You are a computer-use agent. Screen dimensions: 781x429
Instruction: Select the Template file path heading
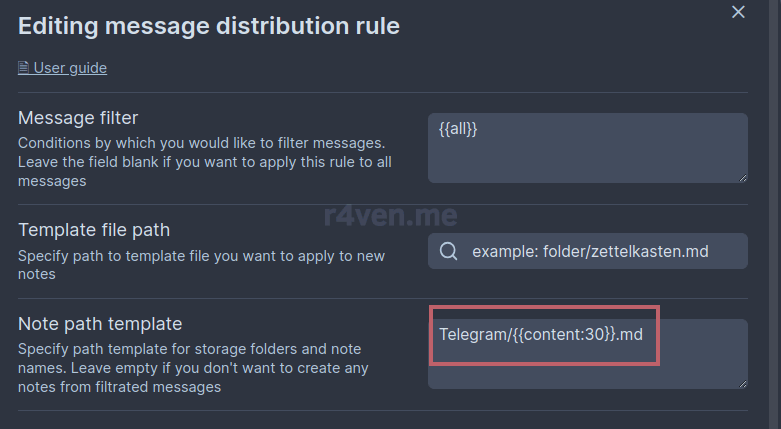point(94,230)
